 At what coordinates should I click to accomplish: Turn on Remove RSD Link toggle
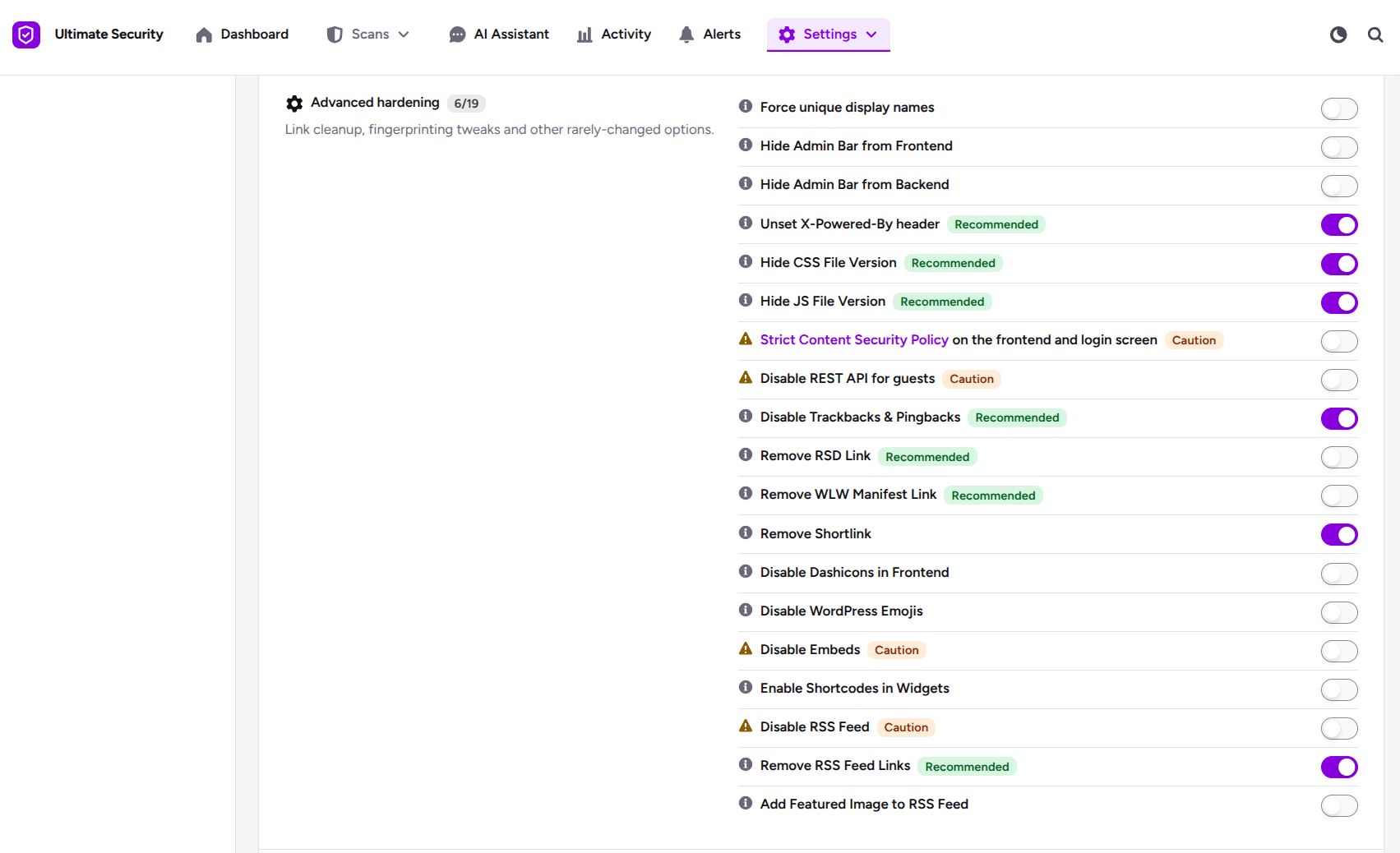1339,457
